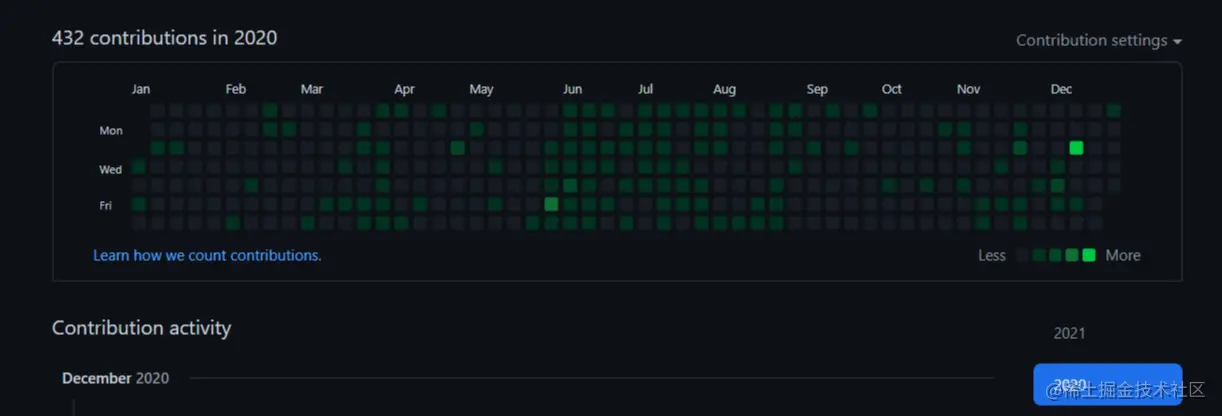Click the Fri weekday label
Image resolution: width=1222 pixels, height=416 pixels.
[106, 205]
